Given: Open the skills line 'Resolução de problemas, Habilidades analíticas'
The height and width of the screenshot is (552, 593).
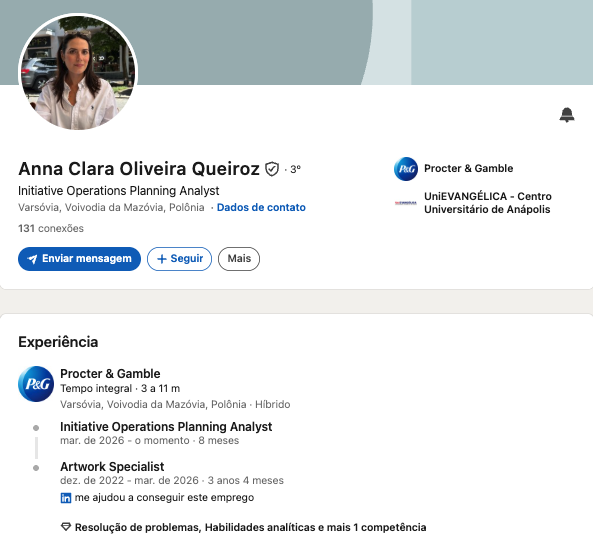Looking at the screenshot, I should click(250, 527).
